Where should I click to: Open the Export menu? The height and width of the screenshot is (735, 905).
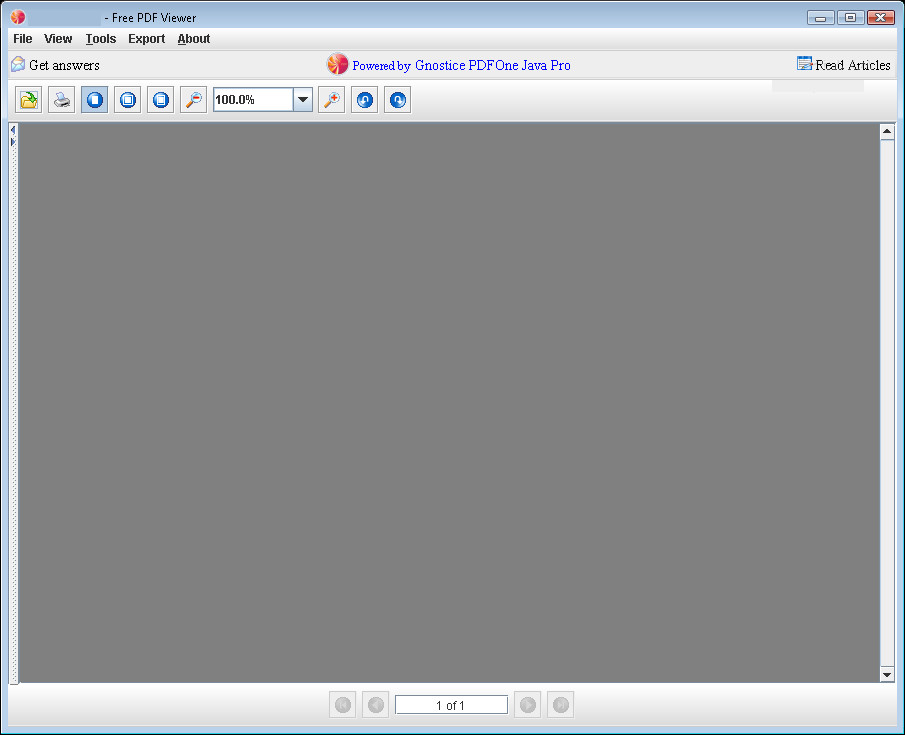[x=146, y=39]
